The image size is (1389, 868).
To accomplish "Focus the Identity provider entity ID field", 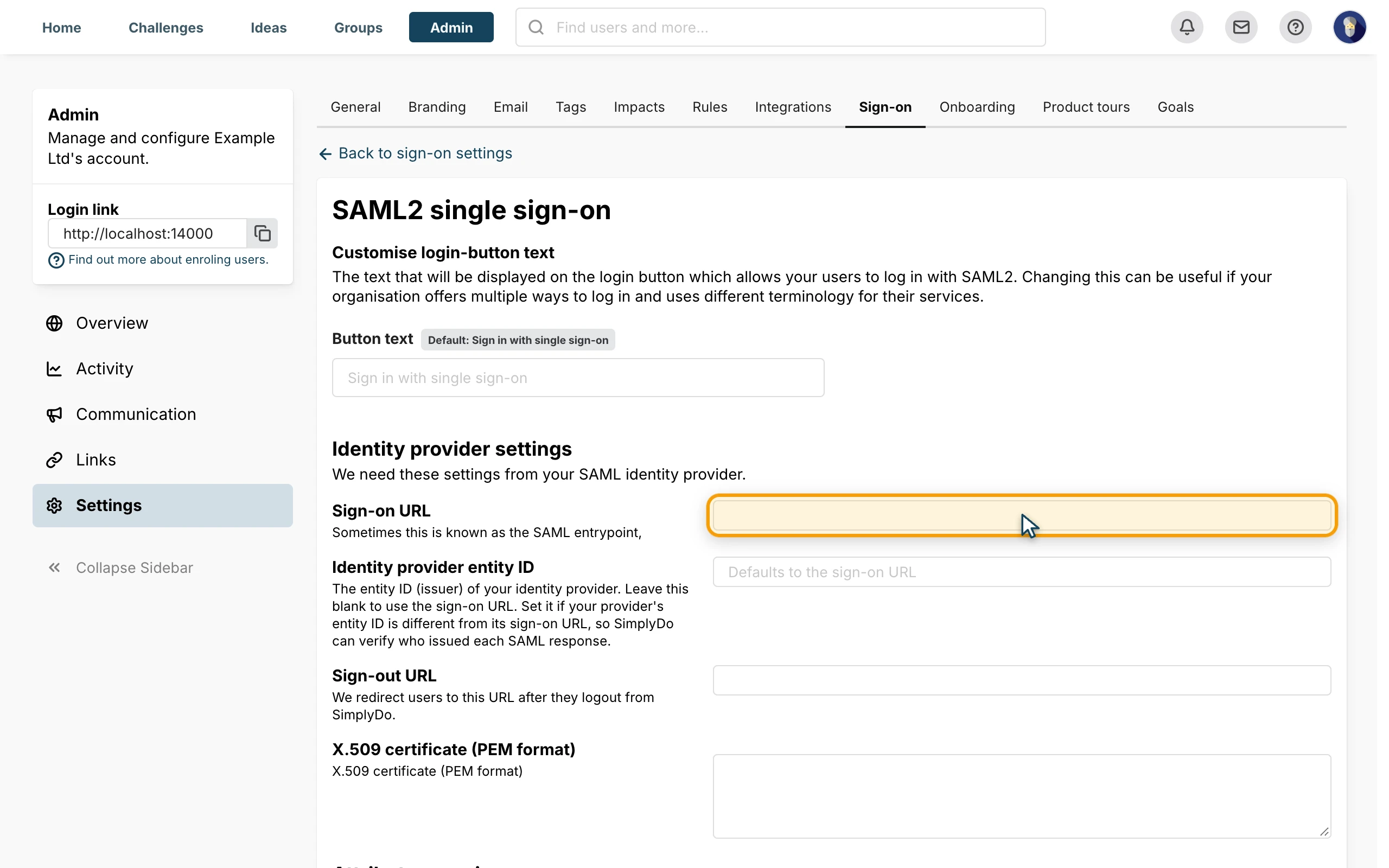I will 1022,572.
